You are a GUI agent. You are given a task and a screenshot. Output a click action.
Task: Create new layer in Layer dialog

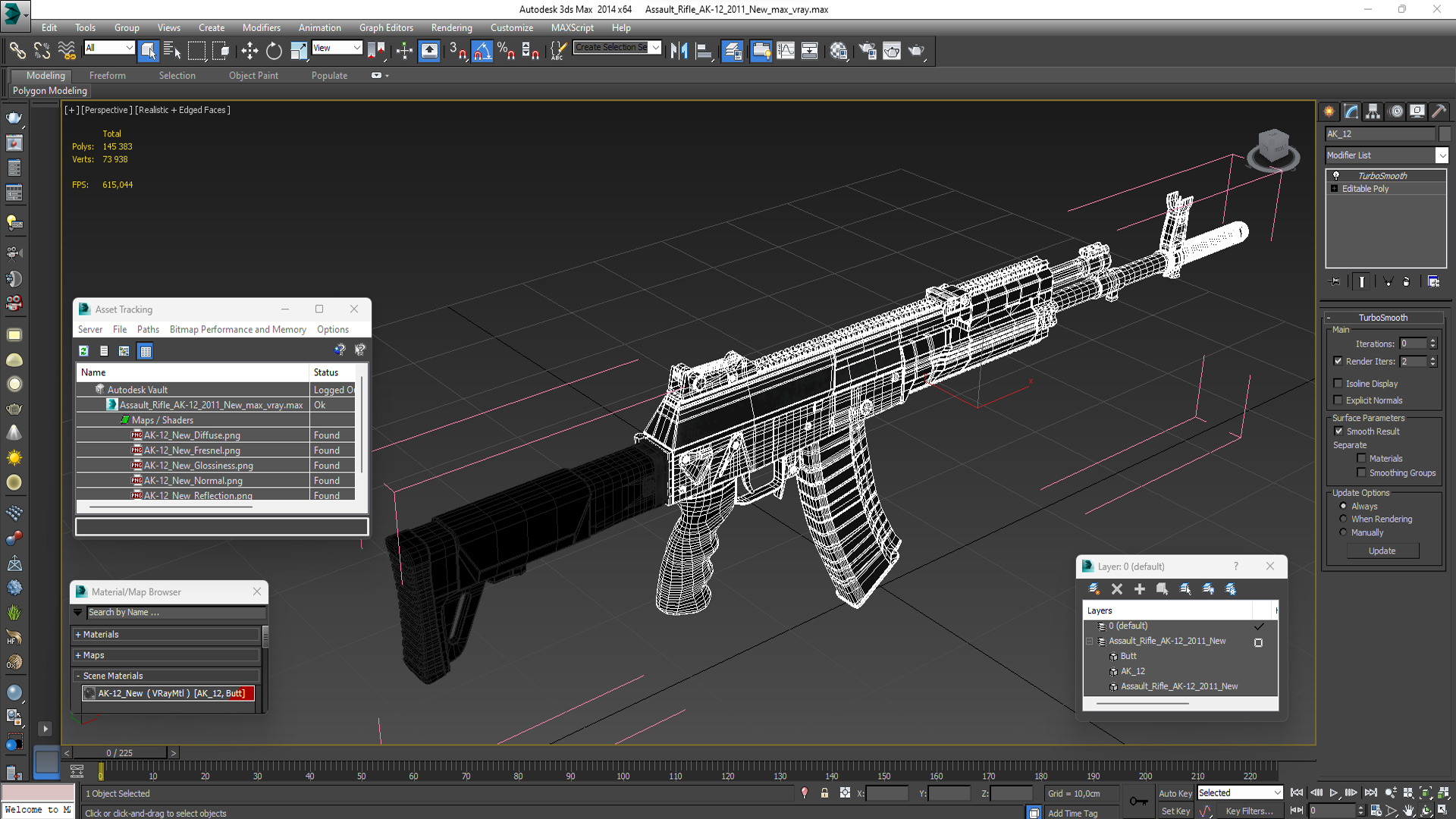click(x=1094, y=588)
